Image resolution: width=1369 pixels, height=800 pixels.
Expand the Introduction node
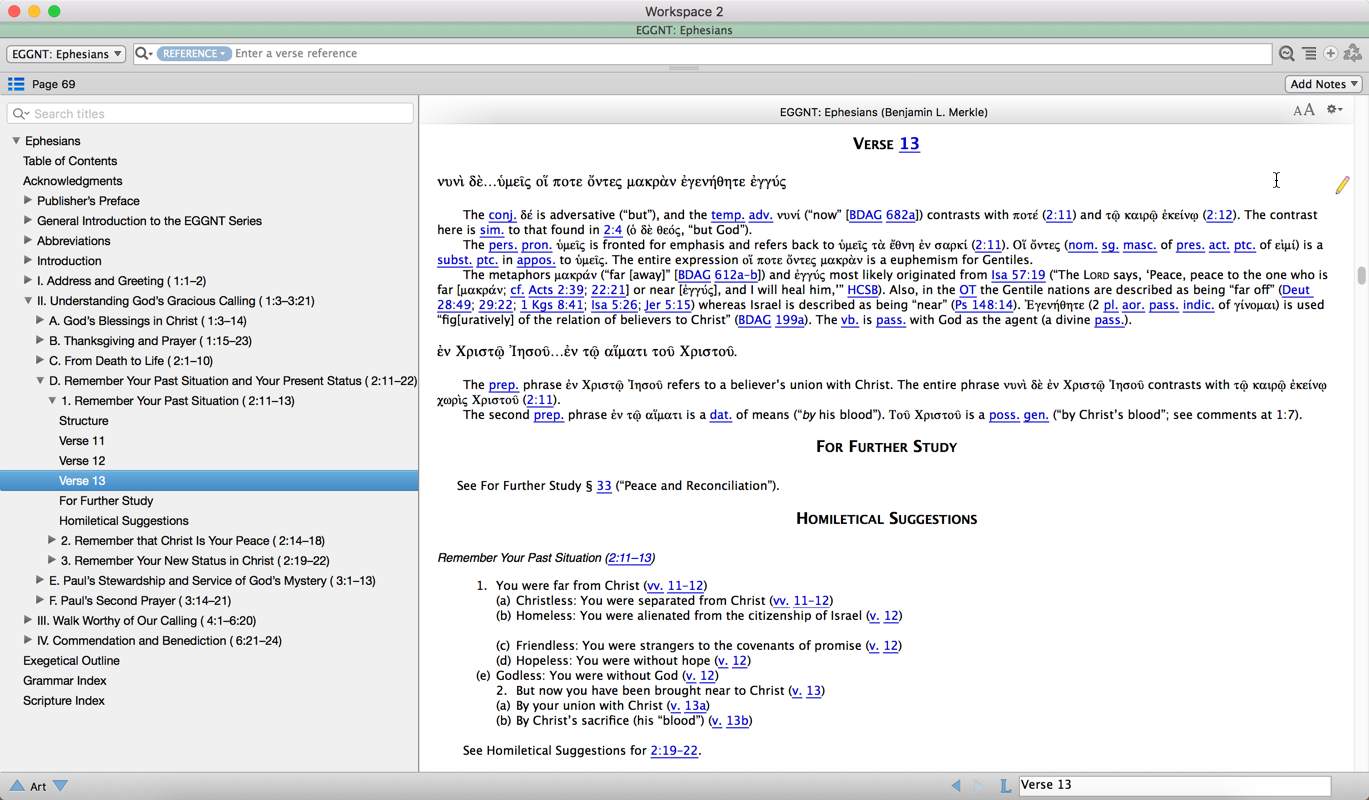(28, 261)
